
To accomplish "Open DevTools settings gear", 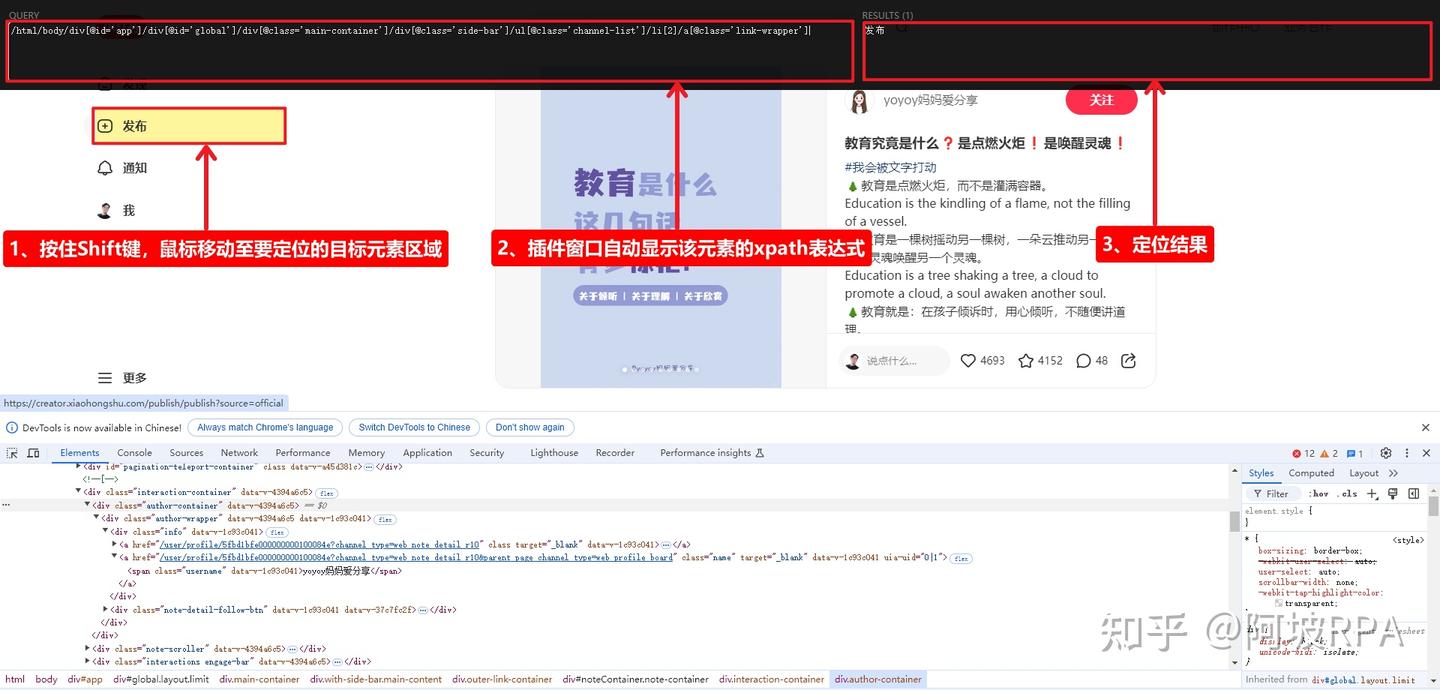I will tap(1386, 453).
